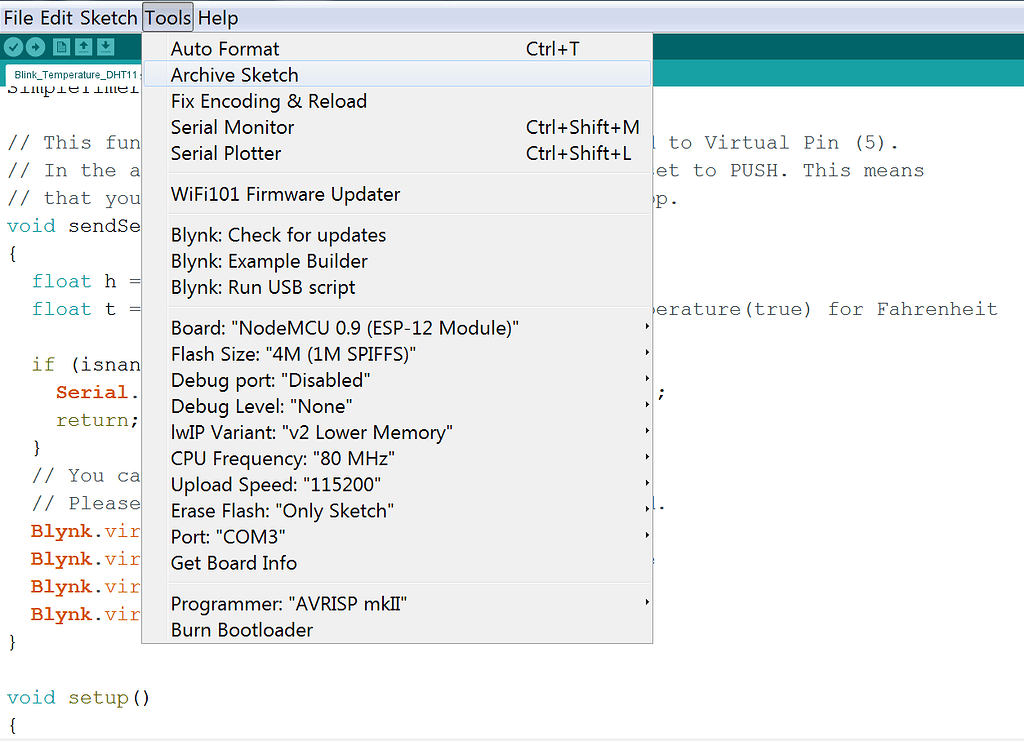Save the sketch via the down-arrow icon
The height and width of the screenshot is (741, 1024).
coord(108,46)
